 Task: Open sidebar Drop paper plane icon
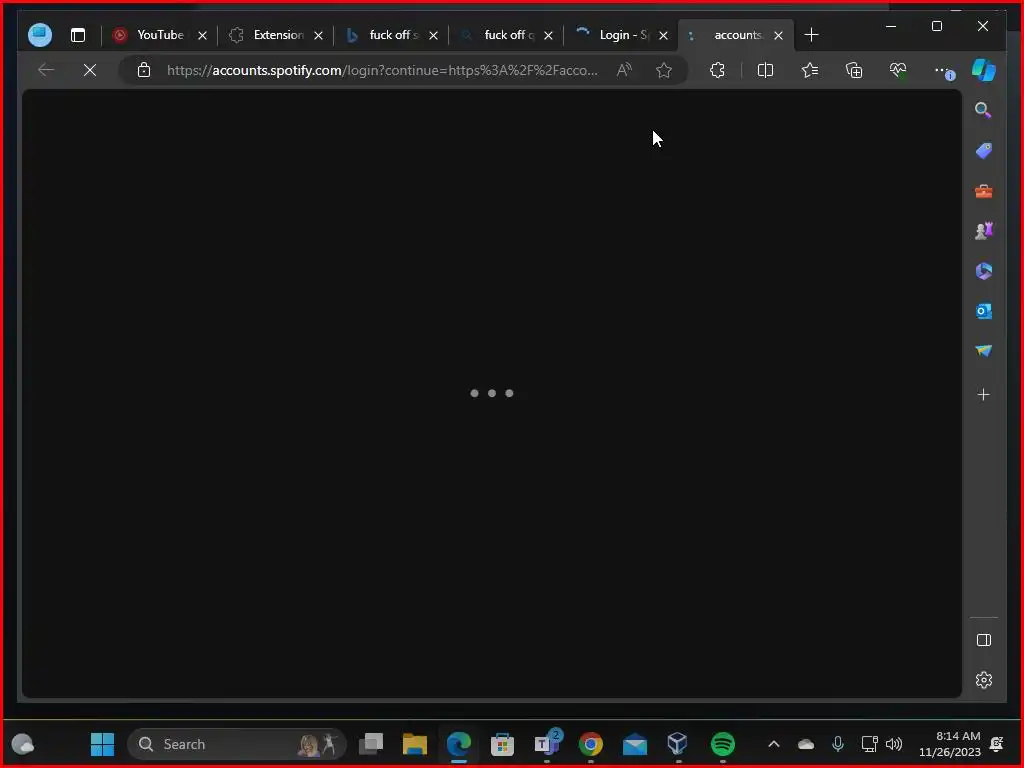click(x=984, y=351)
